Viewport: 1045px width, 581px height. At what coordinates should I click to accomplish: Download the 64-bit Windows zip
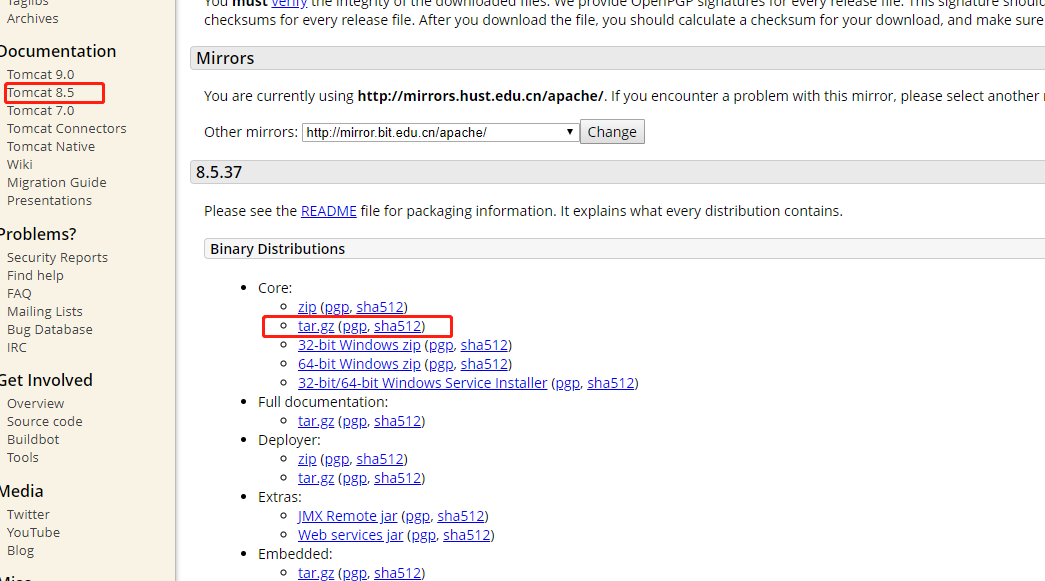359,364
